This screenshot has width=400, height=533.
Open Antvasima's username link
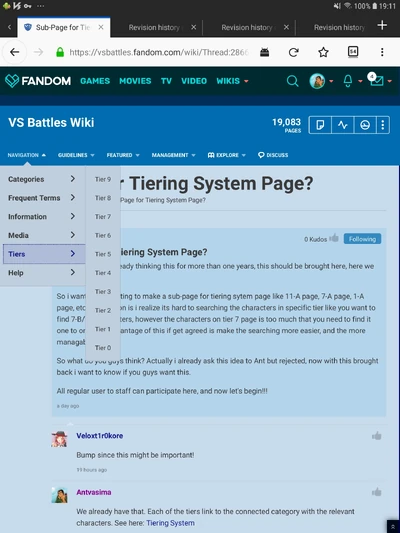(x=94, y=492)
